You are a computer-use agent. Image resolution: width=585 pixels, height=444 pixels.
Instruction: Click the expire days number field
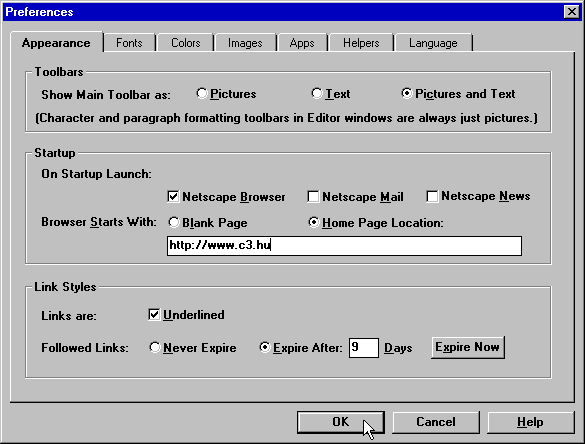click(364, 348)
